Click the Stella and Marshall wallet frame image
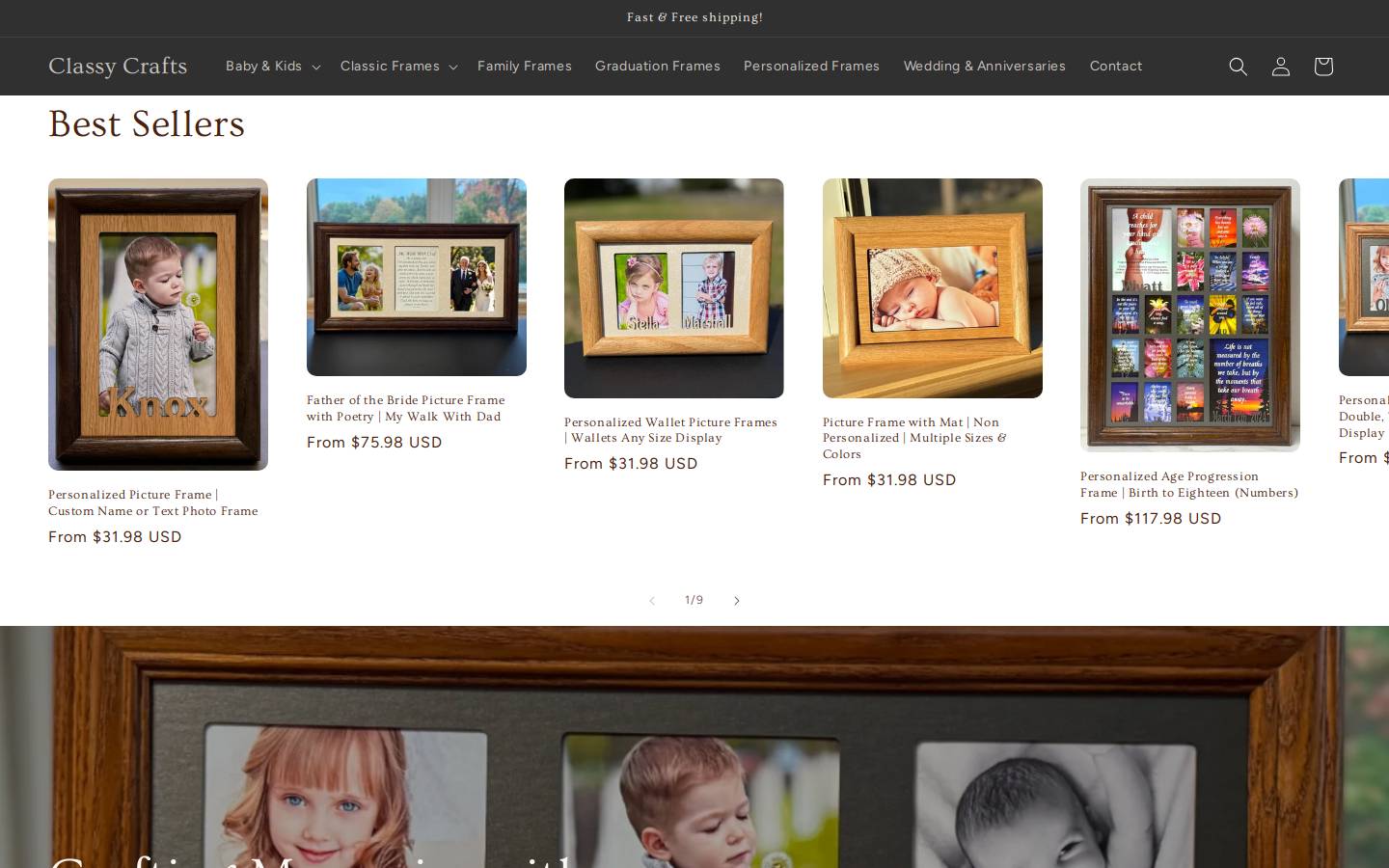This screenshot has width=1389, height=868. click(674, 288)
